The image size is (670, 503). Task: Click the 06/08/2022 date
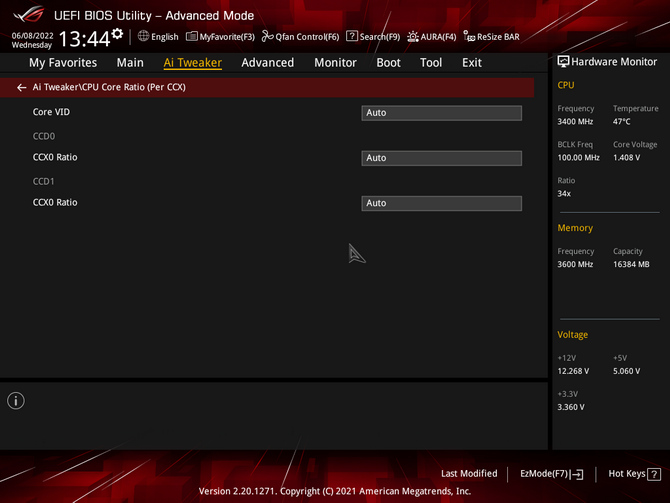point(32,36)
